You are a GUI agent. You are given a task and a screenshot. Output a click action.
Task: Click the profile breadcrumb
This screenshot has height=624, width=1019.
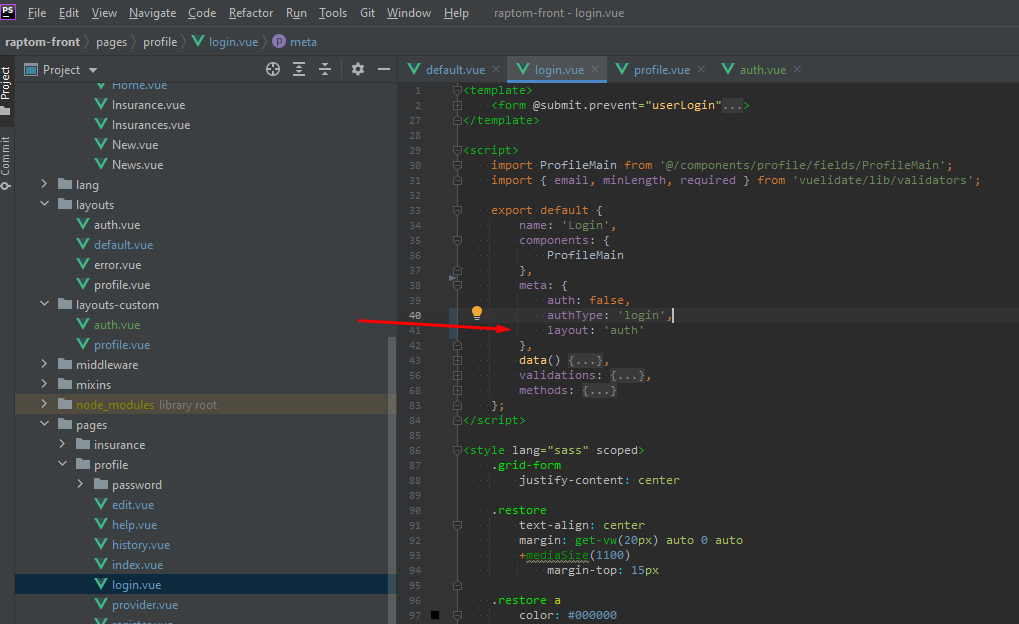[x=160, y=42]
